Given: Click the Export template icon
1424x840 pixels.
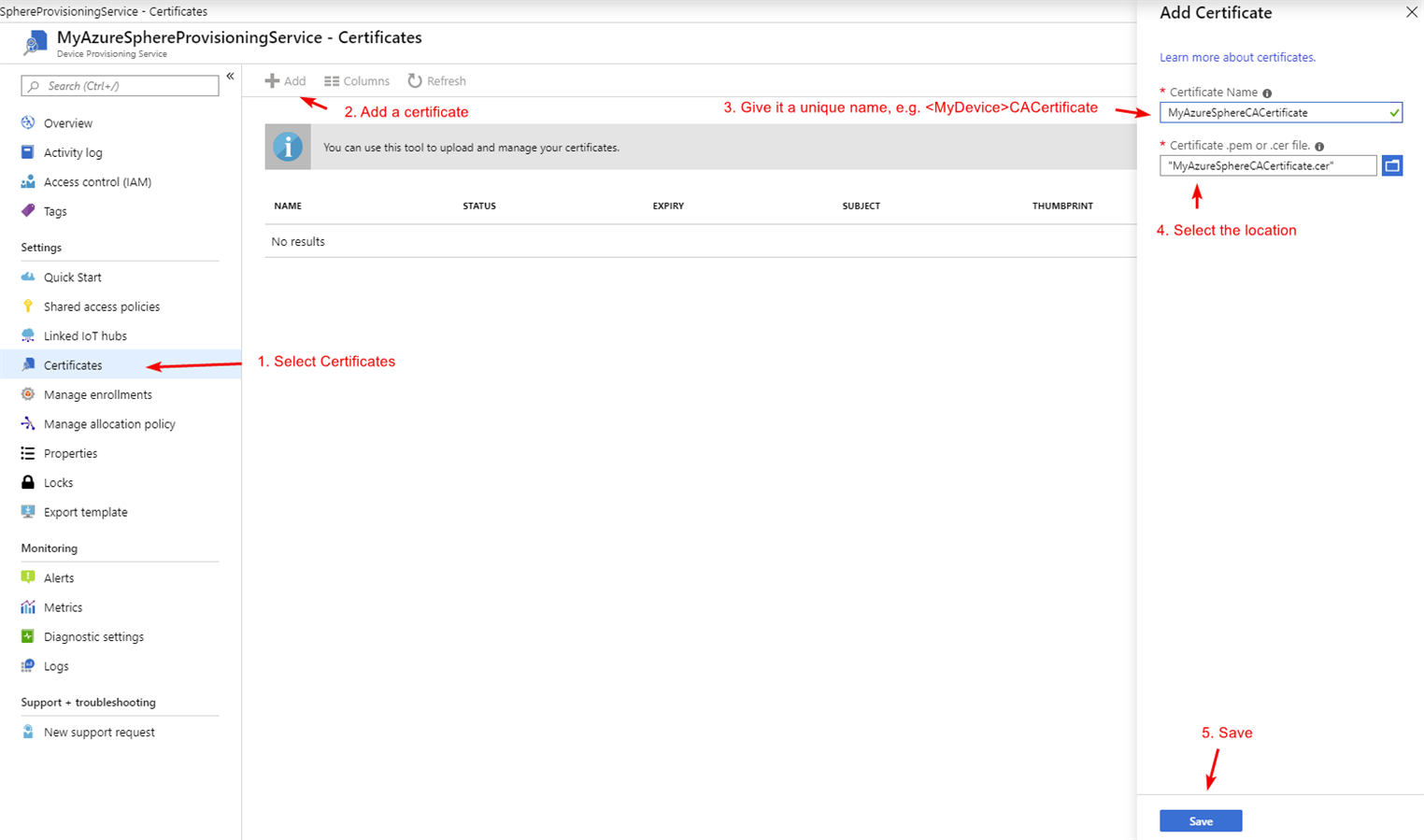Looking at the screenshot, I should [x=28, y=512].
